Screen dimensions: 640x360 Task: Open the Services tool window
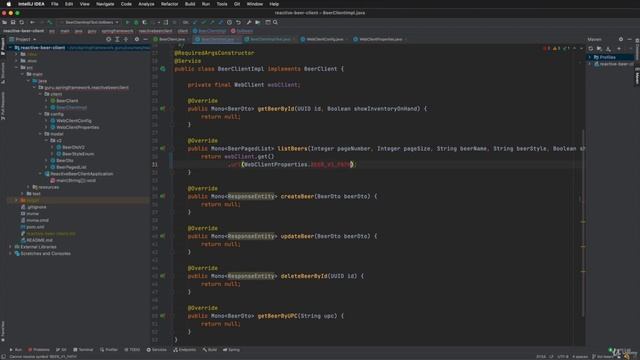click(157, 350)
